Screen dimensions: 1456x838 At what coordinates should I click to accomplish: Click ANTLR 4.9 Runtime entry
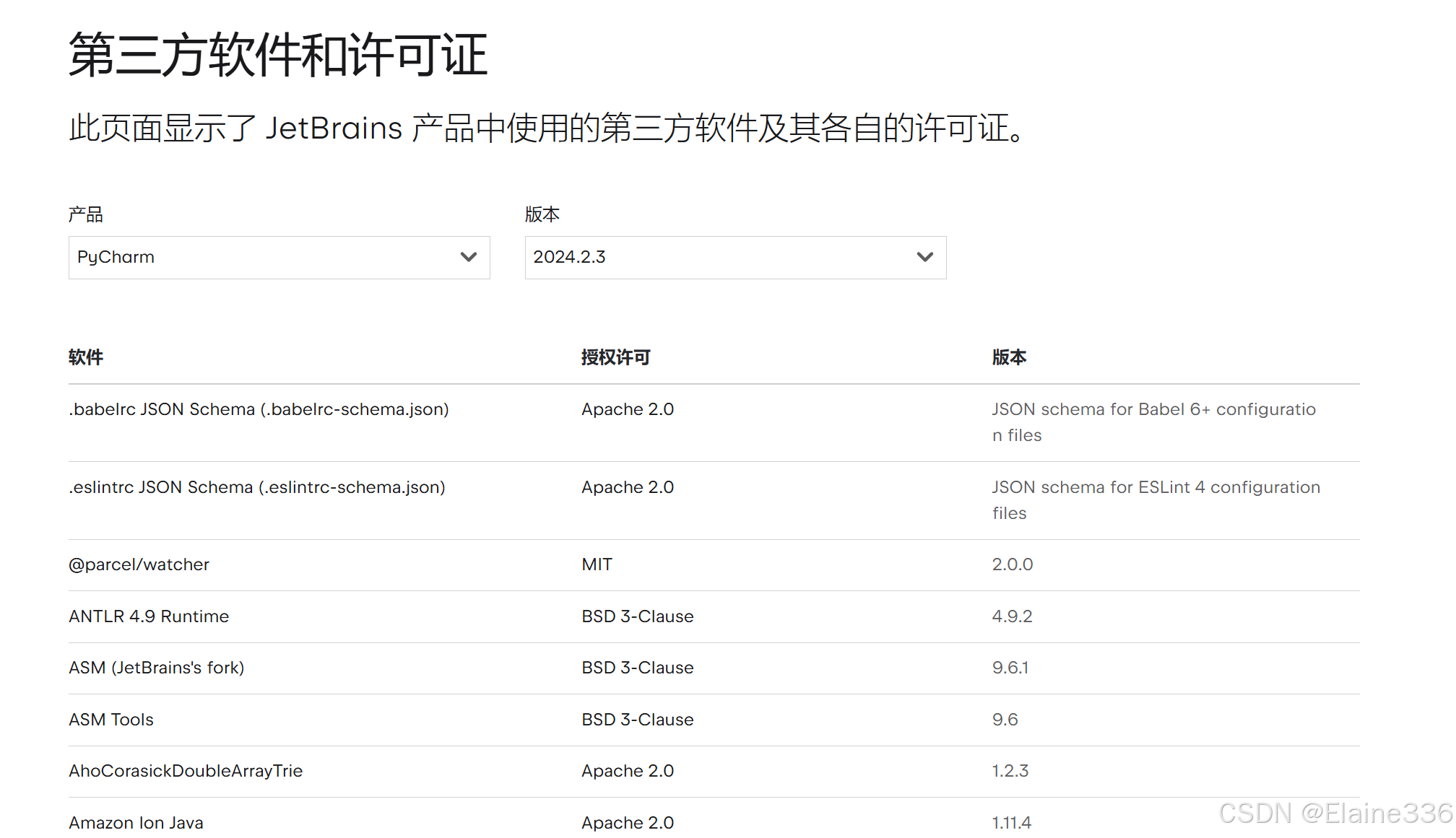(x=149, y=616)
